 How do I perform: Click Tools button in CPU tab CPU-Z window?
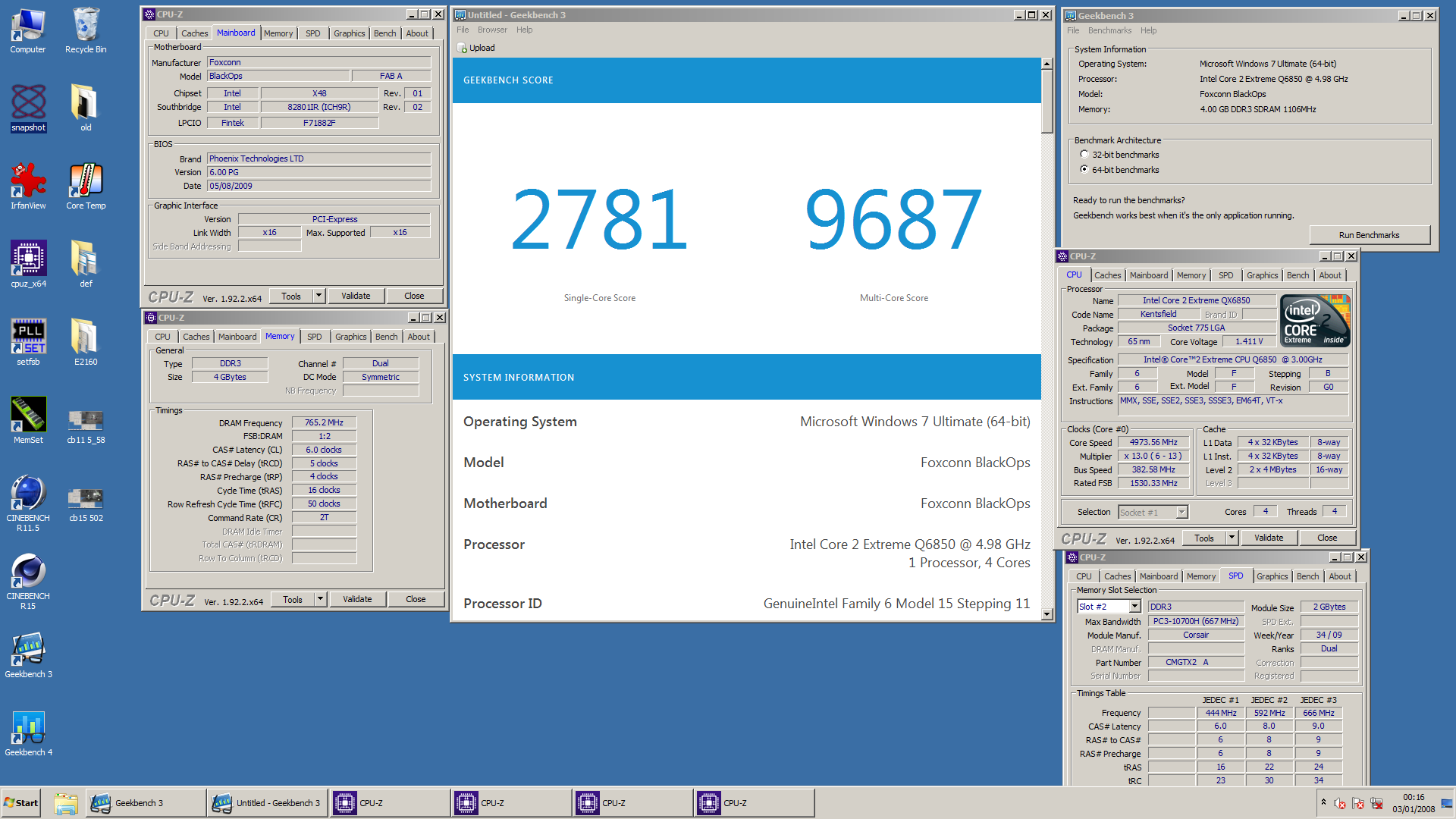point(1204,538)
